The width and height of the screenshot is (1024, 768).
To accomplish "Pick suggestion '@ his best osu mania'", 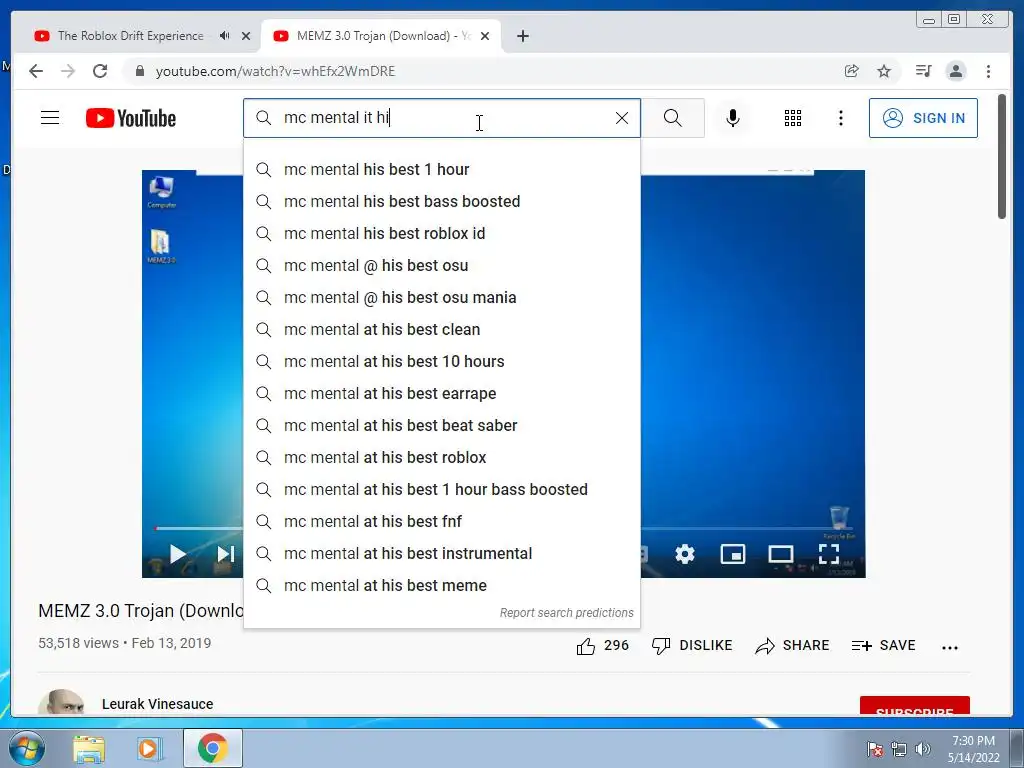I will coord(441,298).
